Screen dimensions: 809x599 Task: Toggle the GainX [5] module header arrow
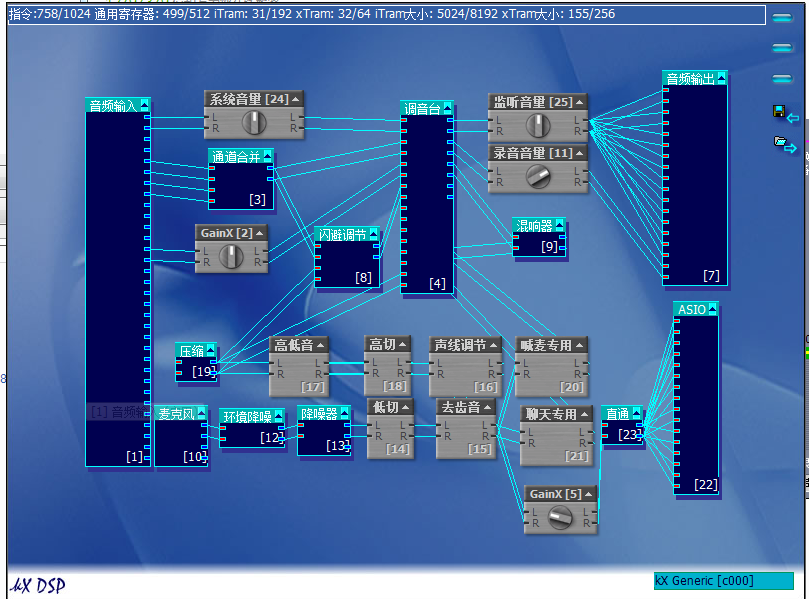coord(589,494)
